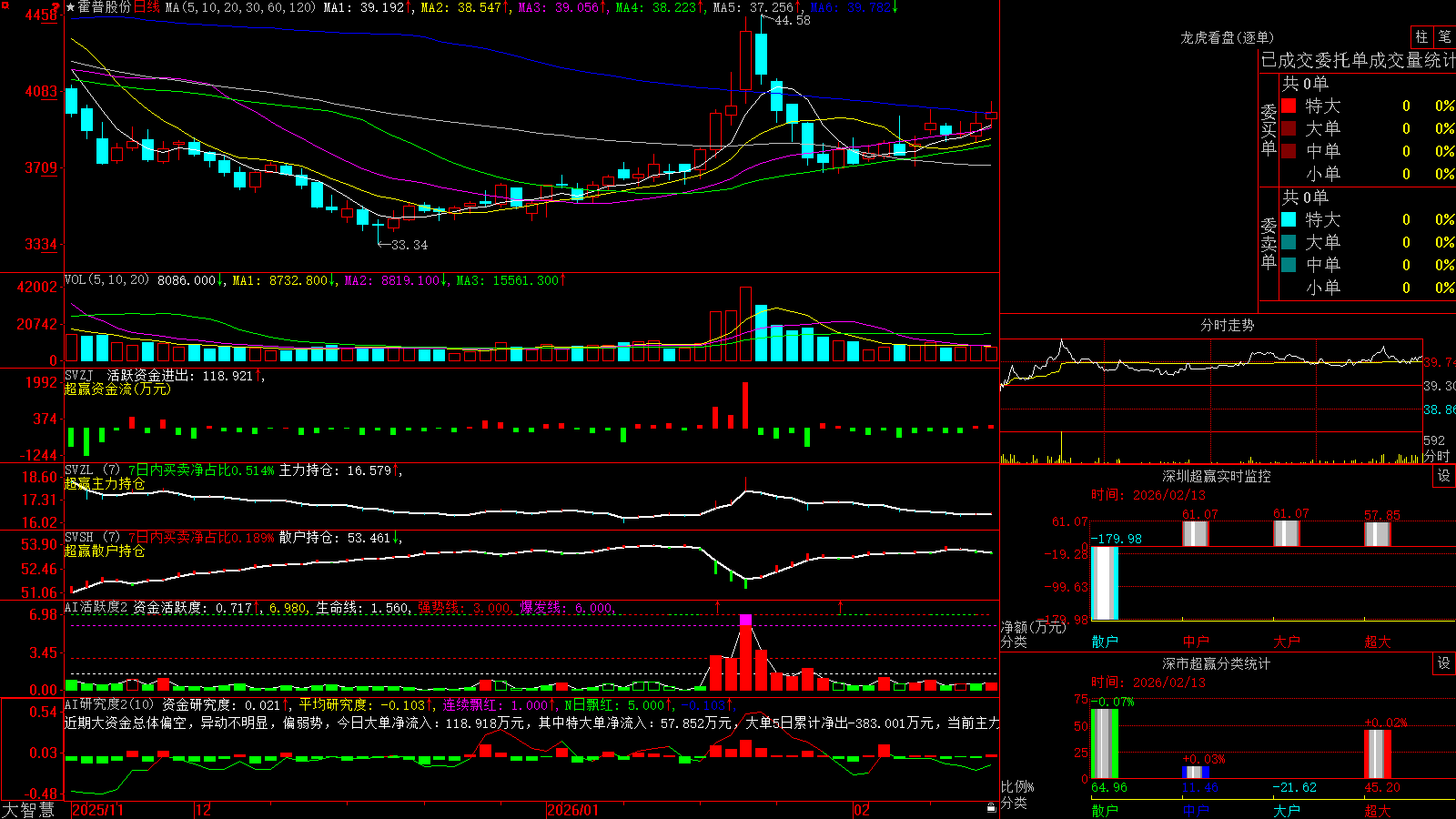Click the star marker beside 霍普股份
The height and width of the screenshot is (819, 1456).
[x=70, y=7]
